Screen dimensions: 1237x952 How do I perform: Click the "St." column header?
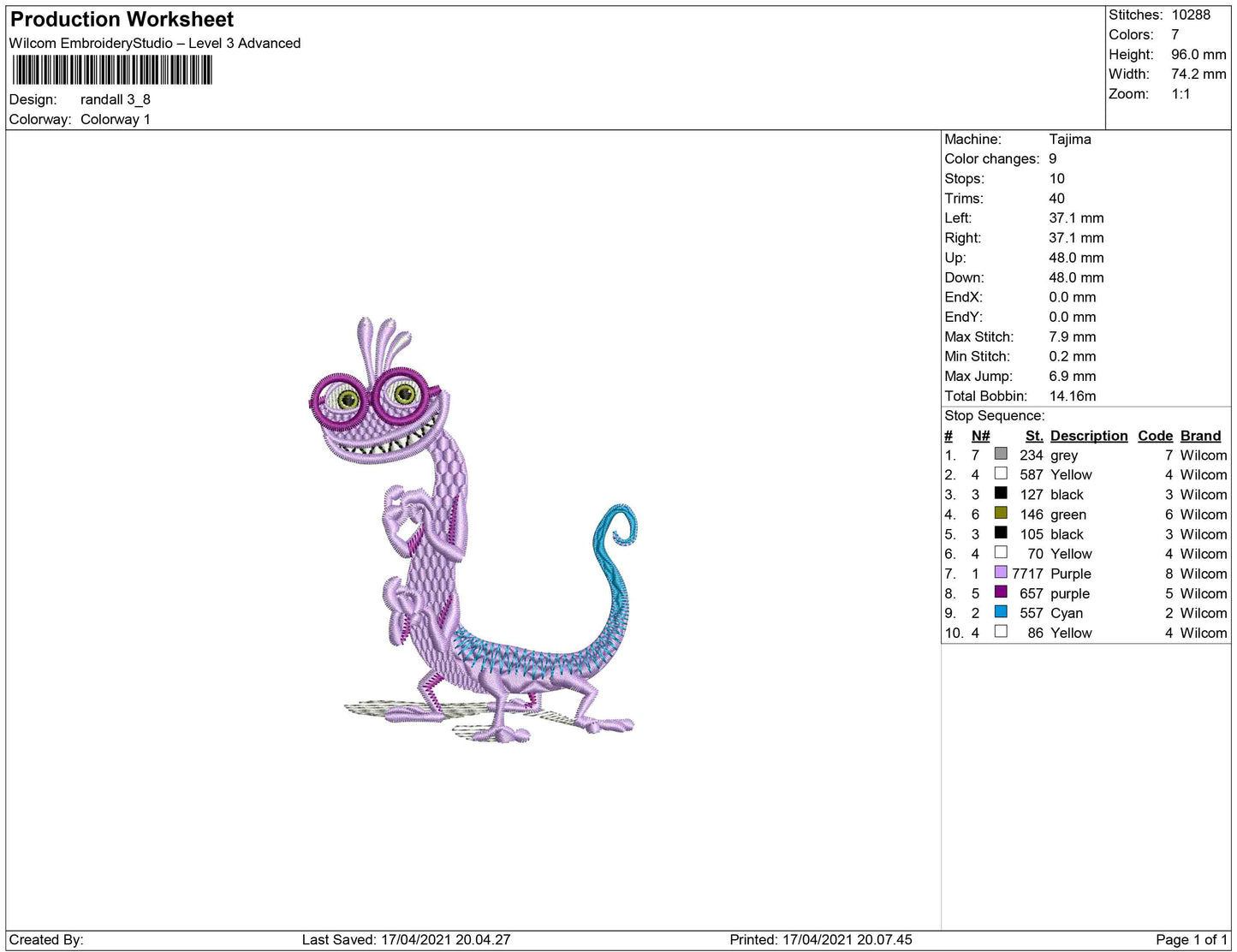(1034, 436)
